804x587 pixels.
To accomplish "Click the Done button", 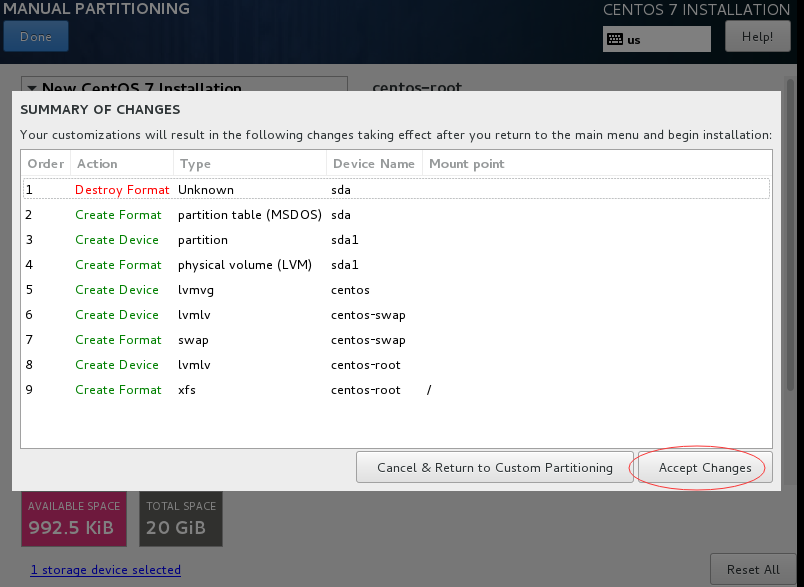I will 36,36.
